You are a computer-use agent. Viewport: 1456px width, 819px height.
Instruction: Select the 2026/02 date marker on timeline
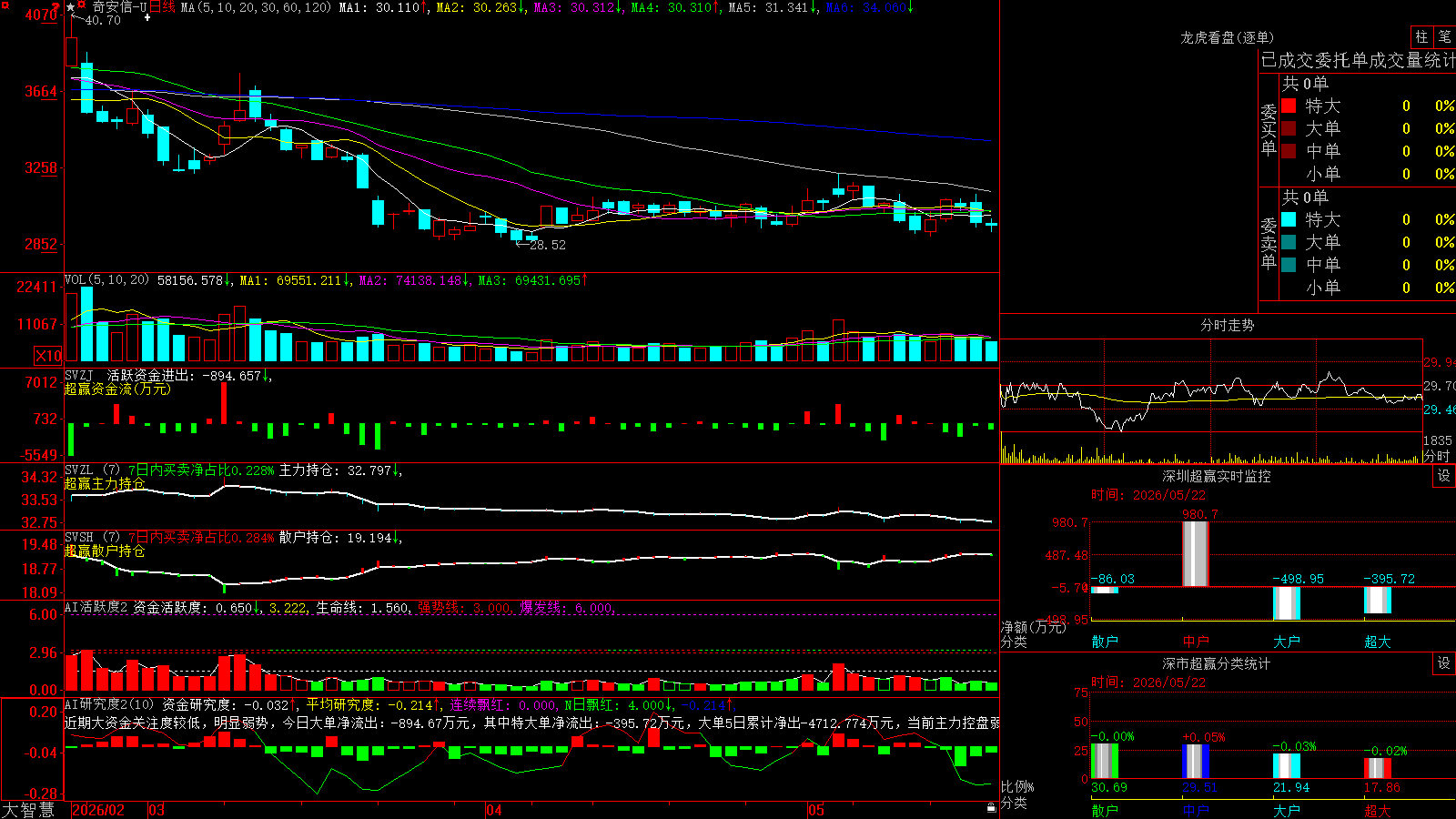[x=98, y=810]
